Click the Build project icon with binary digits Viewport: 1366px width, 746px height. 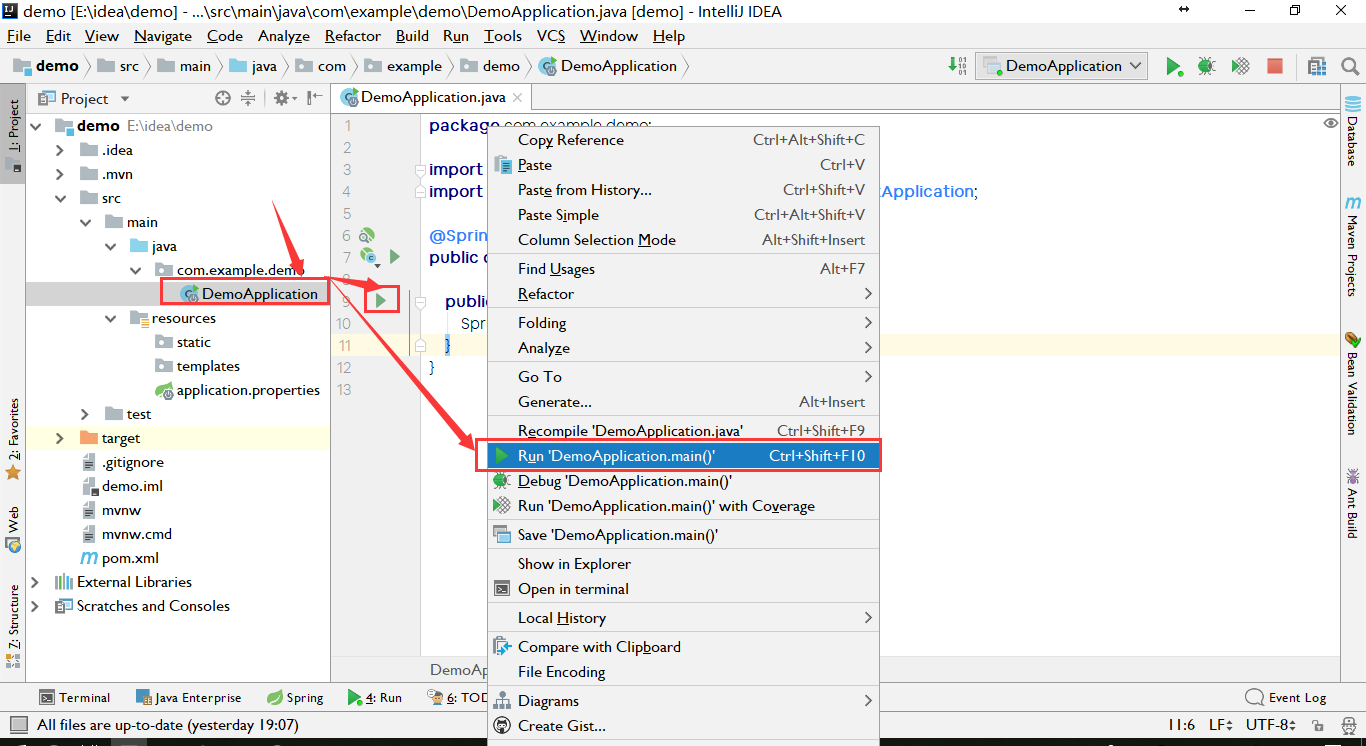tap(958, 66)
